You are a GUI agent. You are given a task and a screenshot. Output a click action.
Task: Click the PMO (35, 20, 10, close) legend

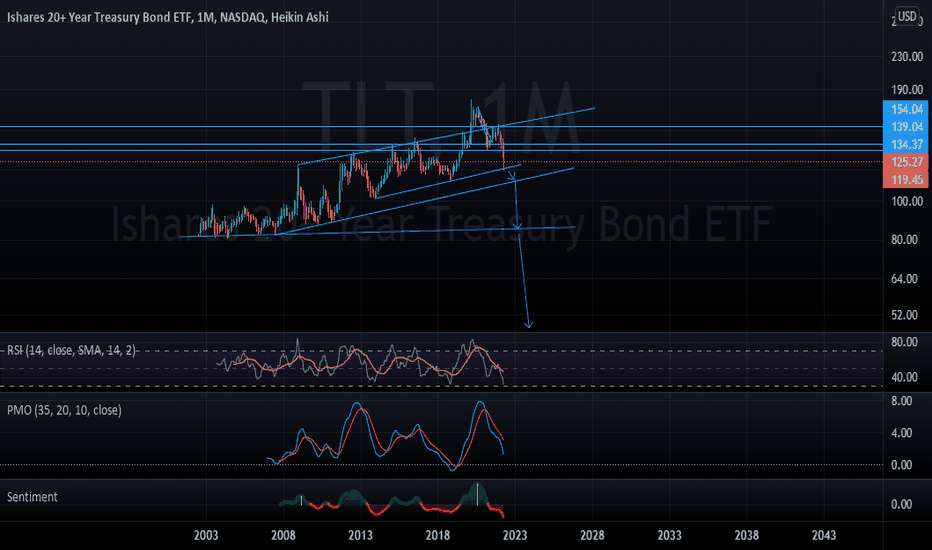tap(64, 410)
